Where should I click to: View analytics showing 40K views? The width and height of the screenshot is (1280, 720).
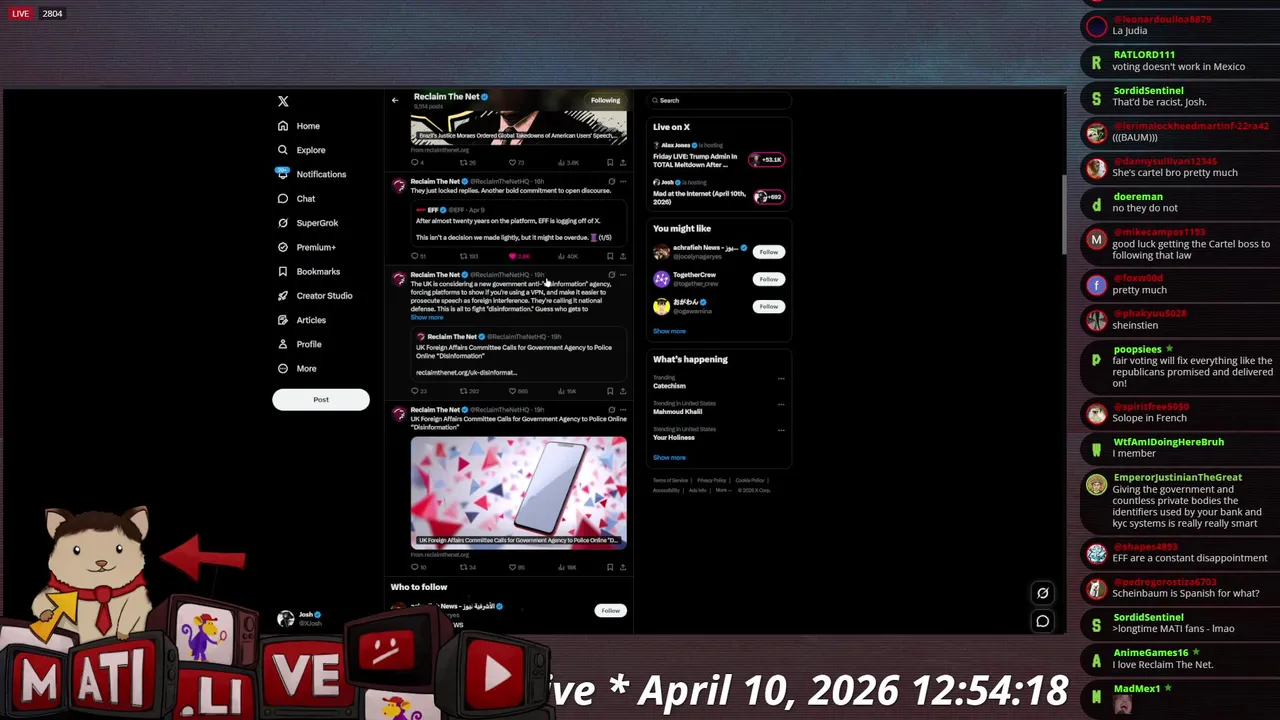[561, 256]
